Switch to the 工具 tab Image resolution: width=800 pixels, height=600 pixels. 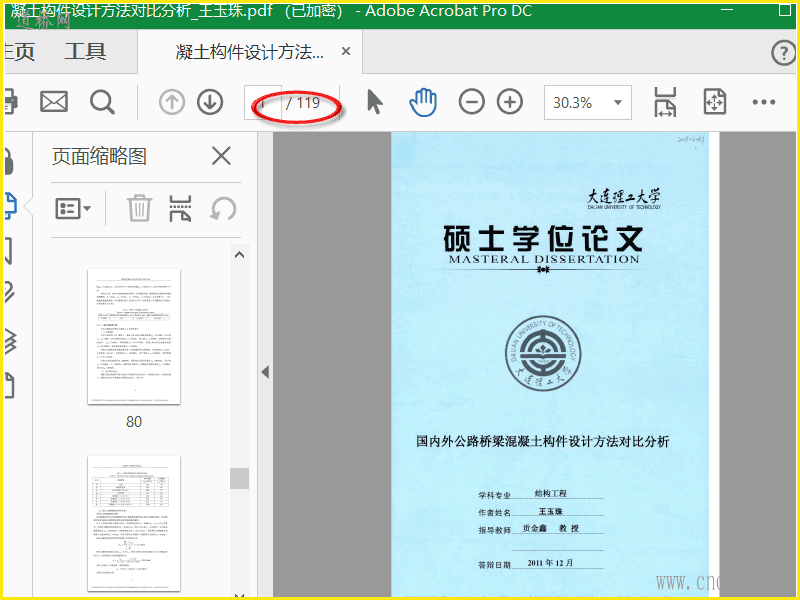click(85, 52)
